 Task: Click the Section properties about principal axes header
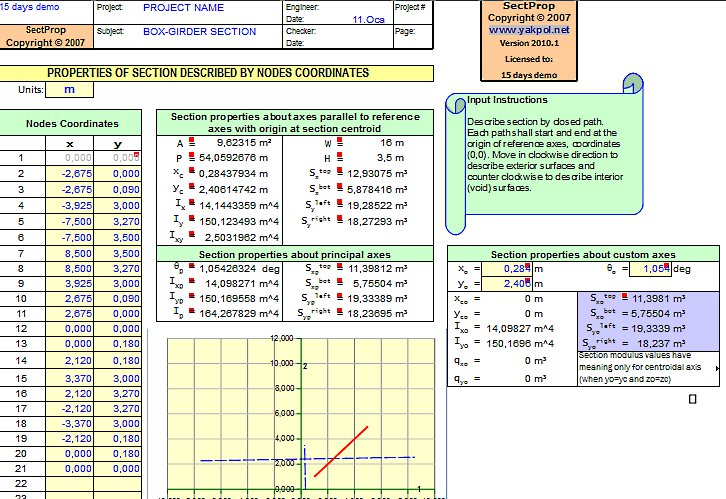tap(295, 254)
